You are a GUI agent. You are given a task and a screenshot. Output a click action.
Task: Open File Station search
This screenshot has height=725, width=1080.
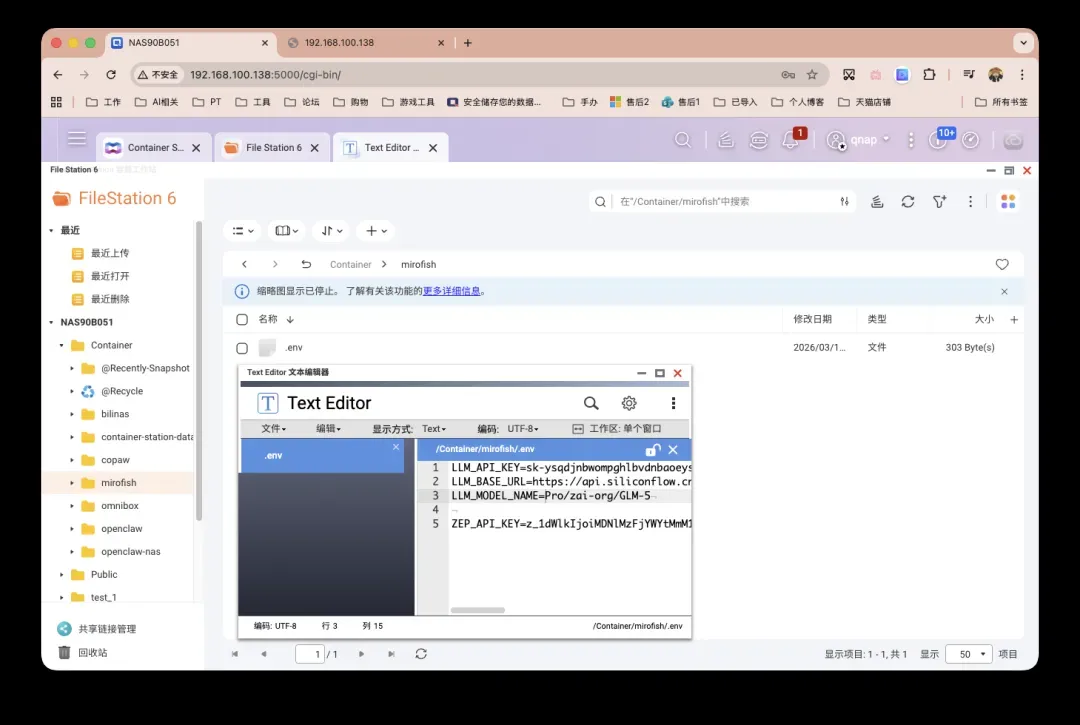point(600,201)
